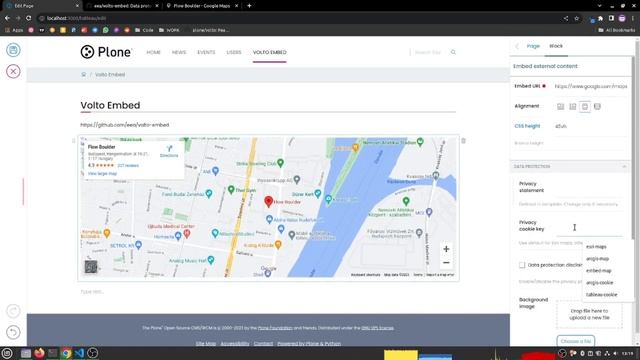Delete the embed block with trash icon
The width and height of the screenshot is (640, 360).
pyautogui.click(x=463, y=141)
